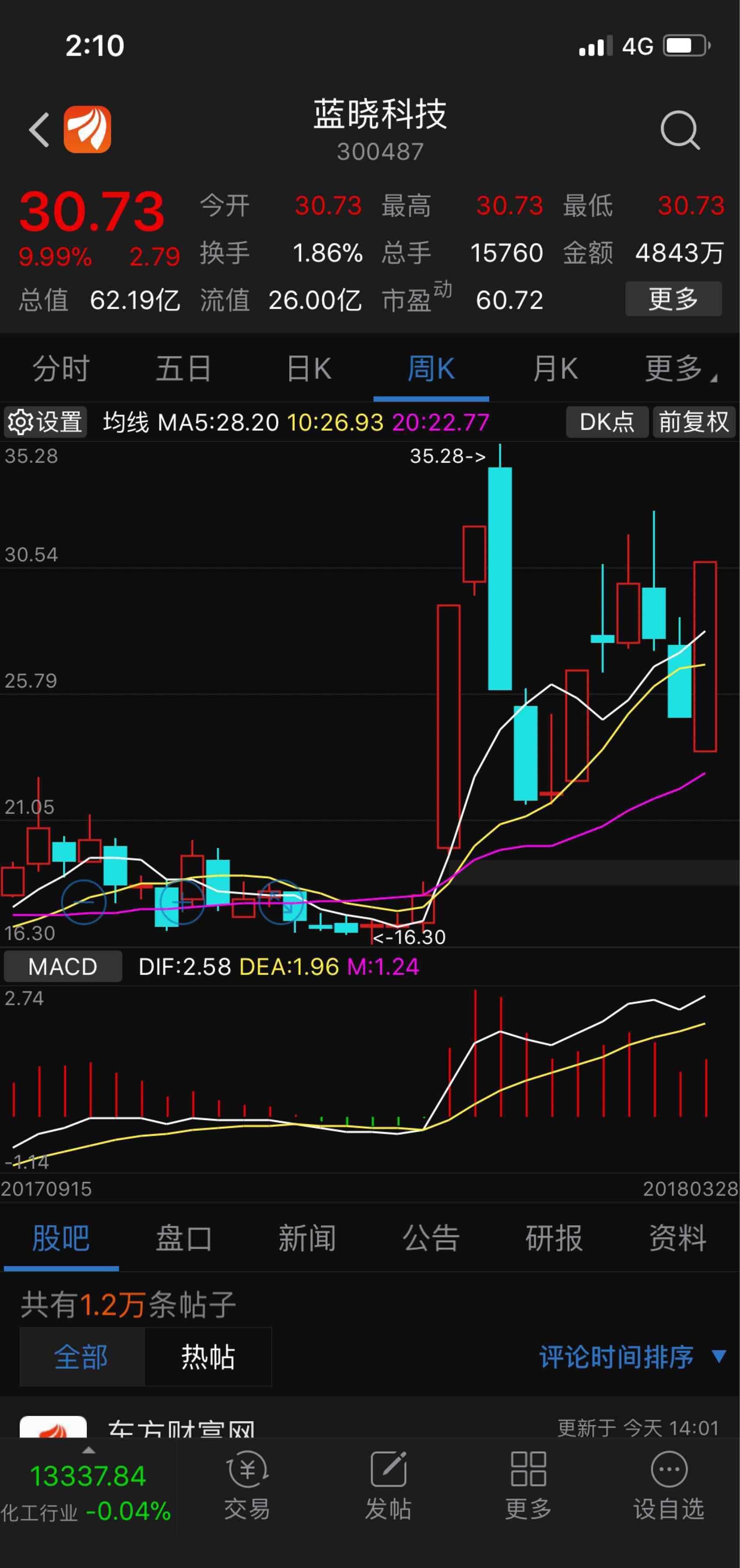This screenshot has height=1568, width=740.
Task: Tap the 设自选 add-to-watchlist icon
Action: [669, 1485]
